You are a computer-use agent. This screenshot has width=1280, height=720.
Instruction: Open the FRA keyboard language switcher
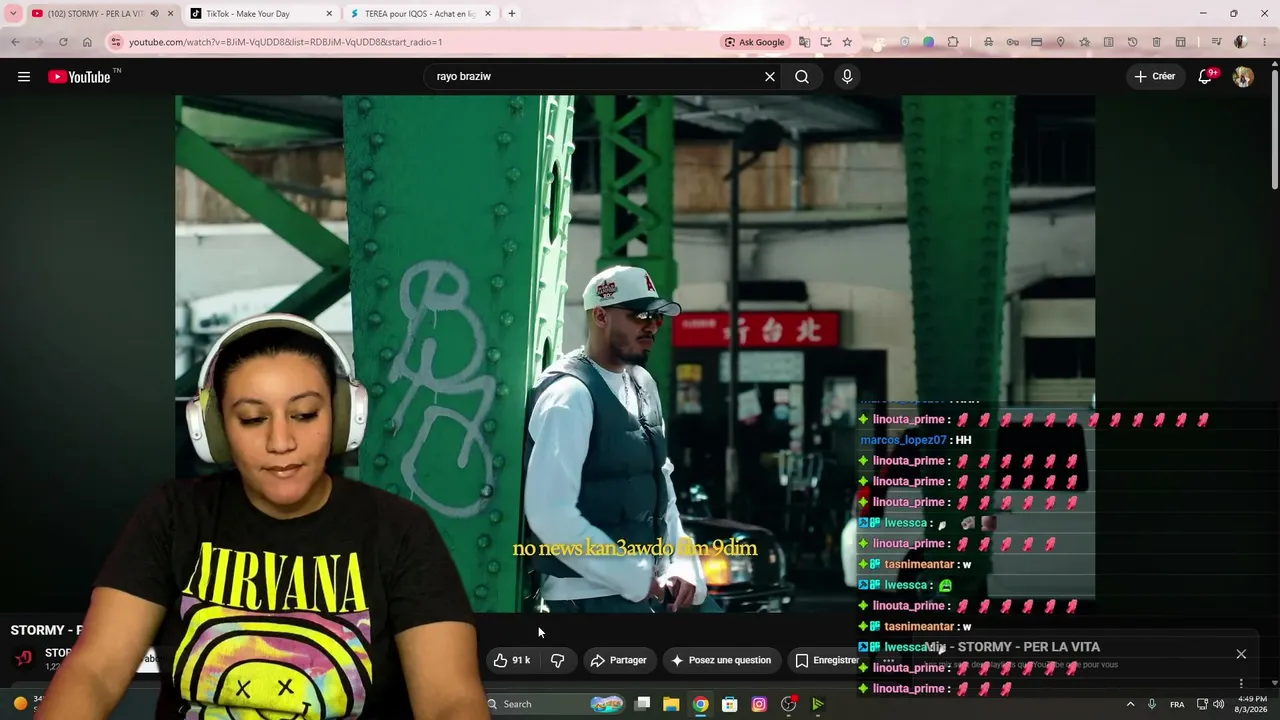(x=1177, y=704)
